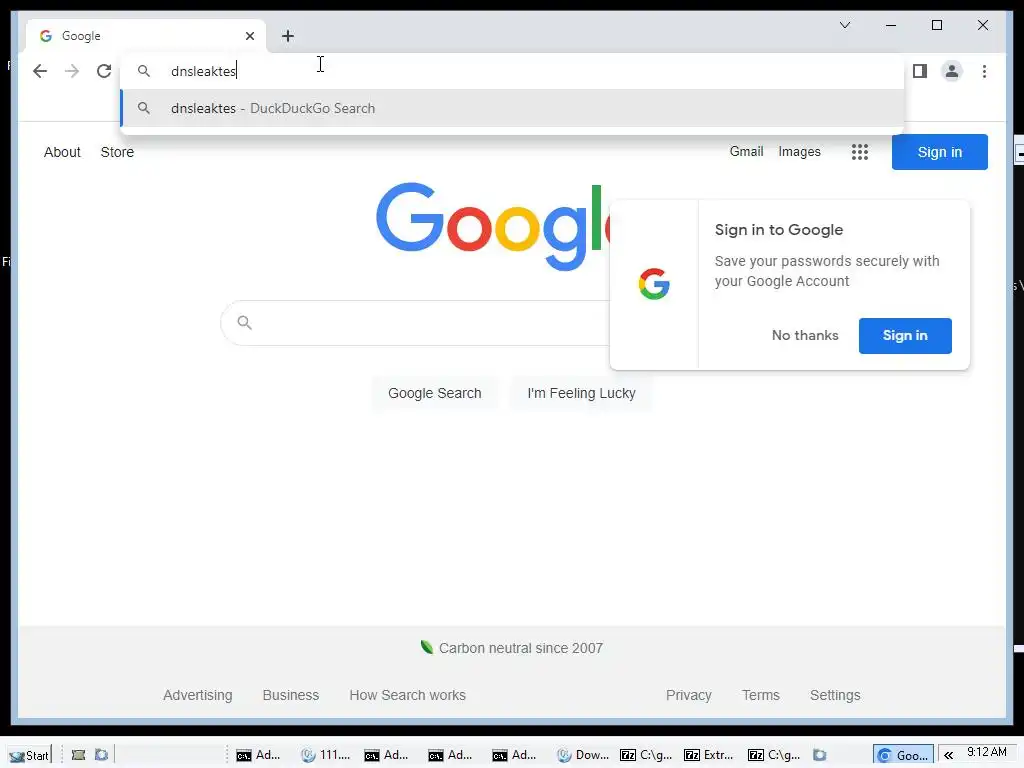Open the three-dot Chrome menu
The image size is (1024, 768).
point(984,71)
